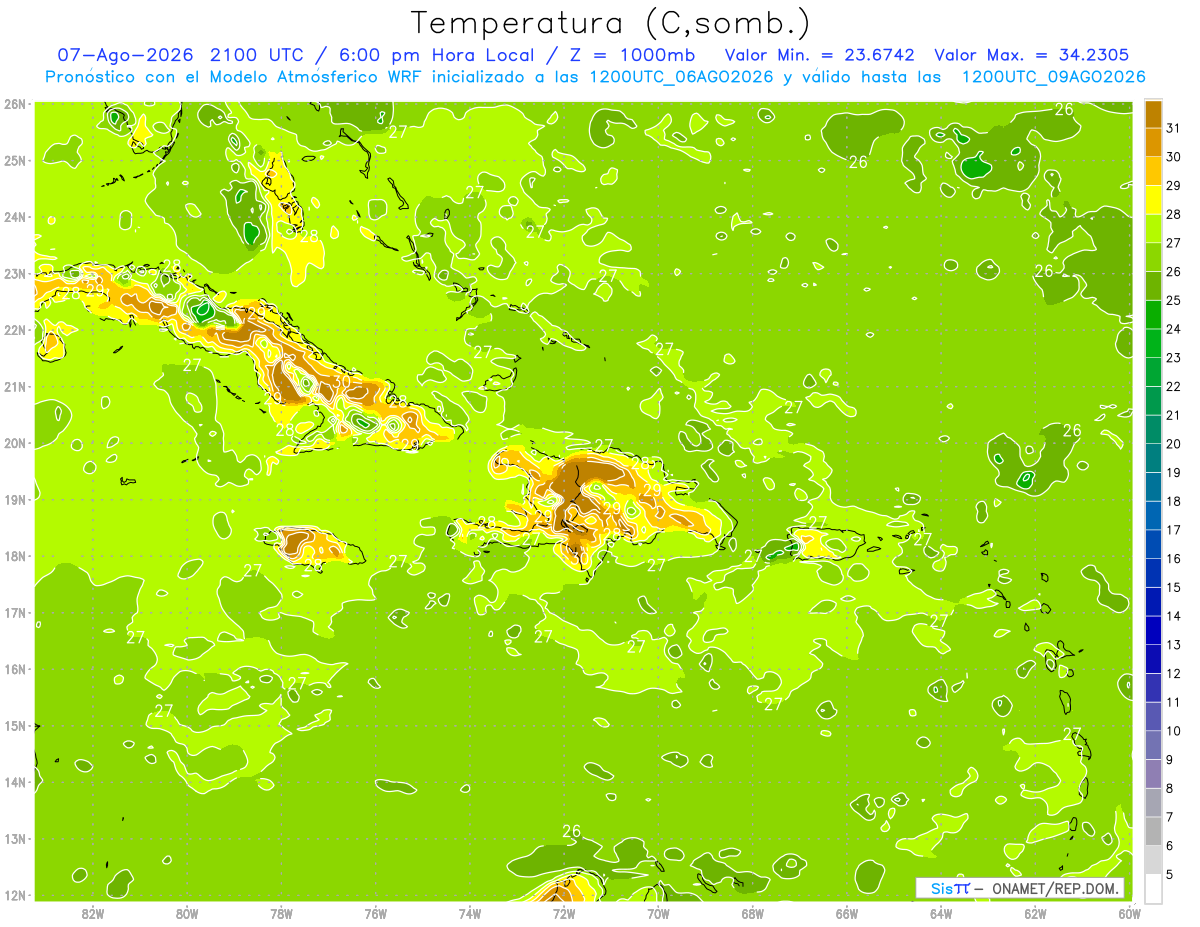Click the "21N" latitude axis label
Viewport: 1200px width, 927px height.
coord(15,387)
